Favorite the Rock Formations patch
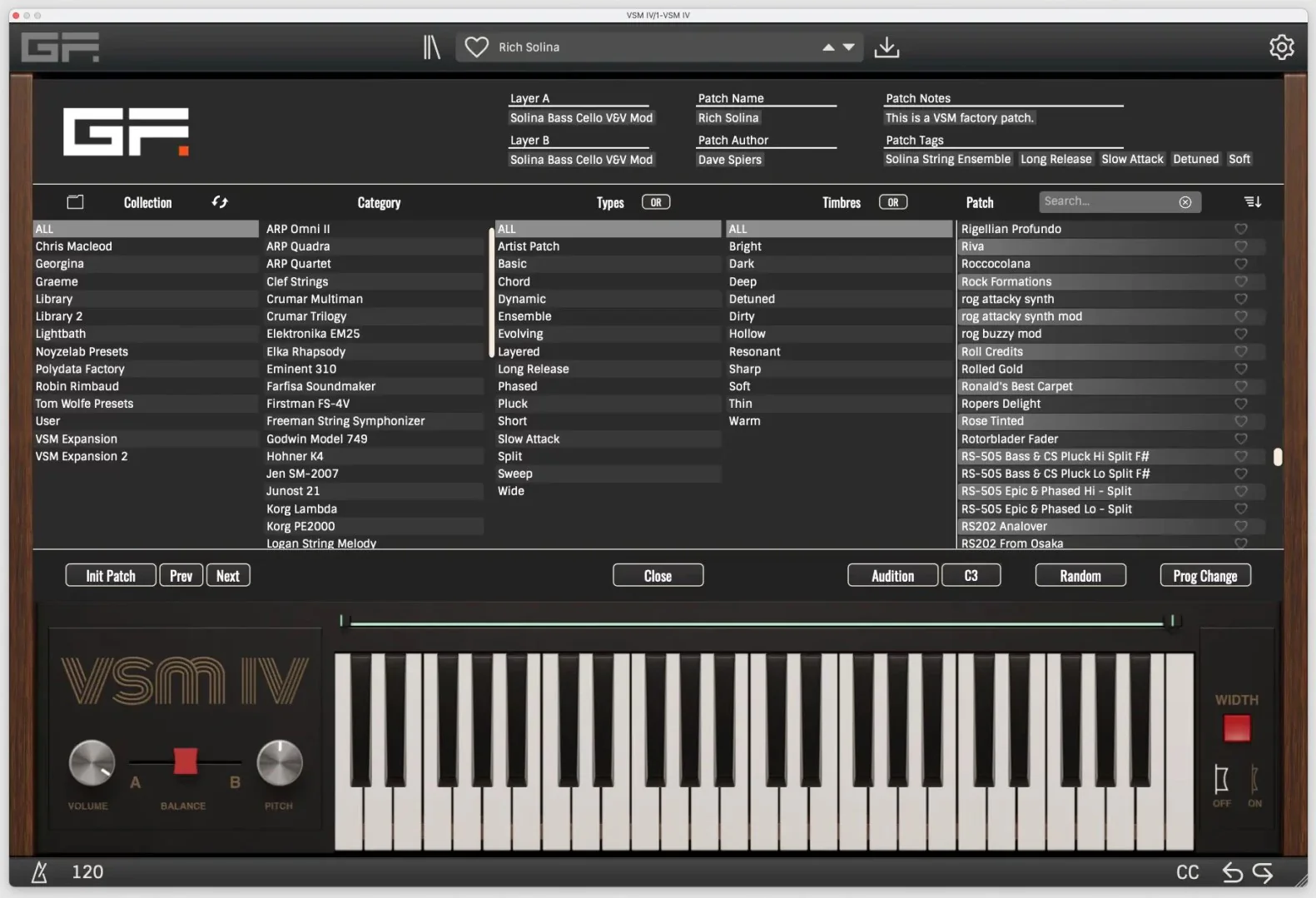Screen dimensions: 1316x898 click(x=1240, y=281)
